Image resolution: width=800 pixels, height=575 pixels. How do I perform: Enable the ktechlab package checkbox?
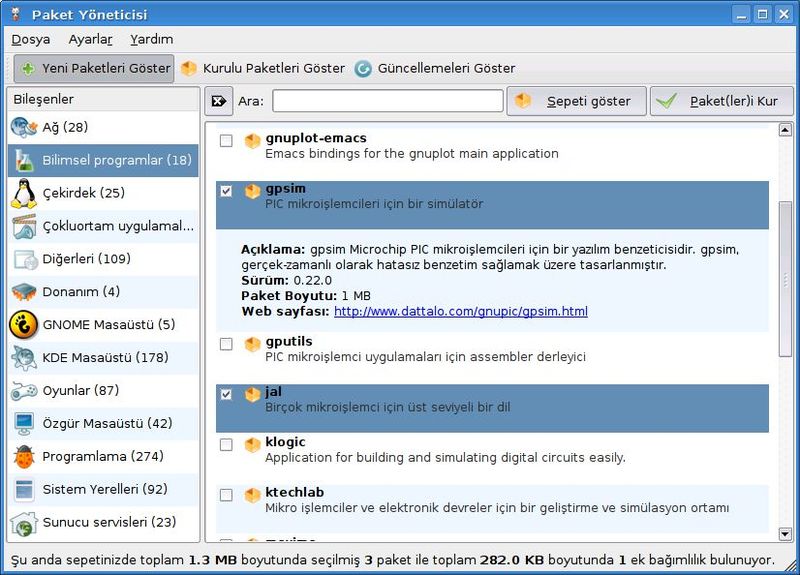tap(226, 494)
